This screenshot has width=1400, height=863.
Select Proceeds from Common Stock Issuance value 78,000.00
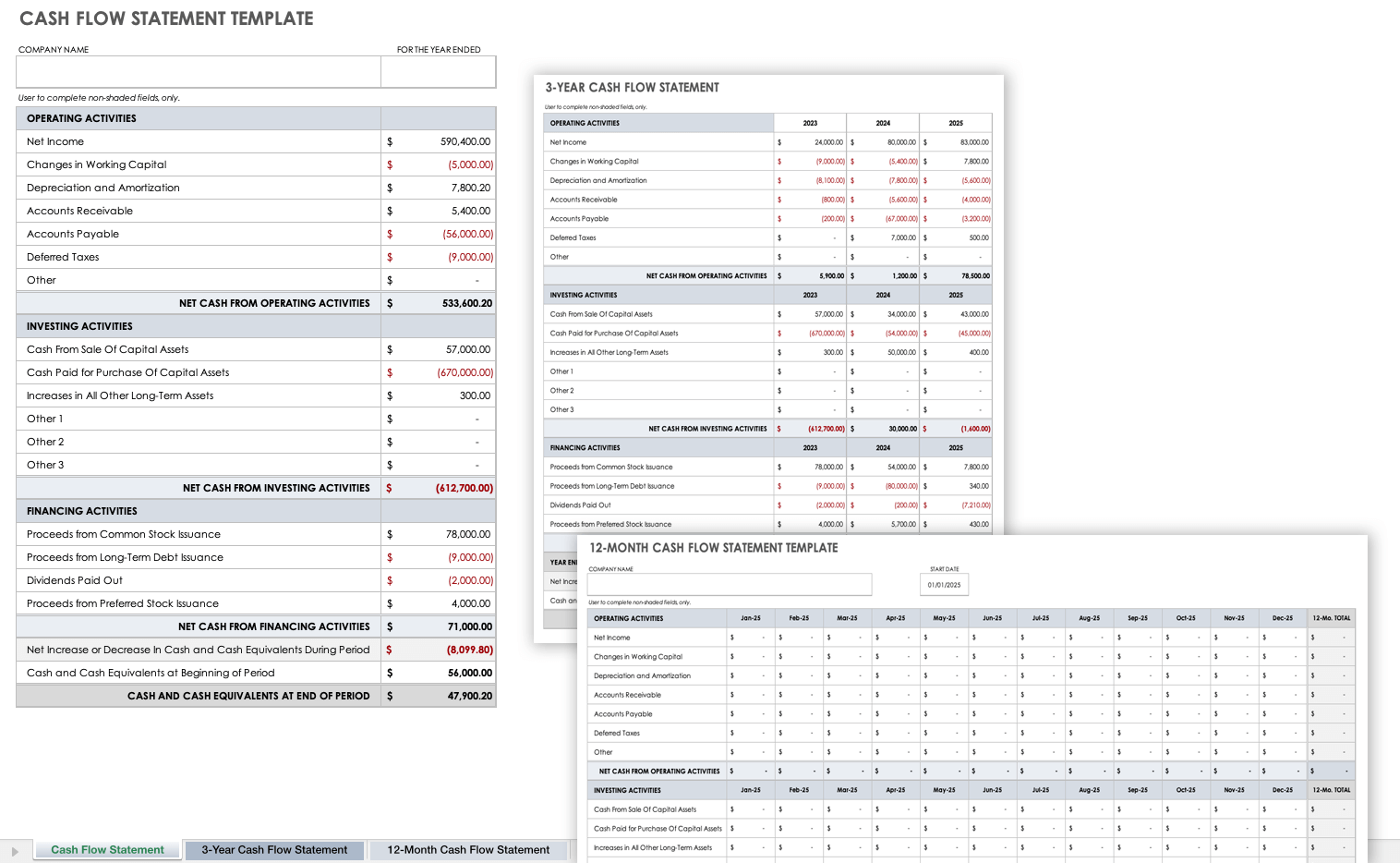tap(468, 534)
